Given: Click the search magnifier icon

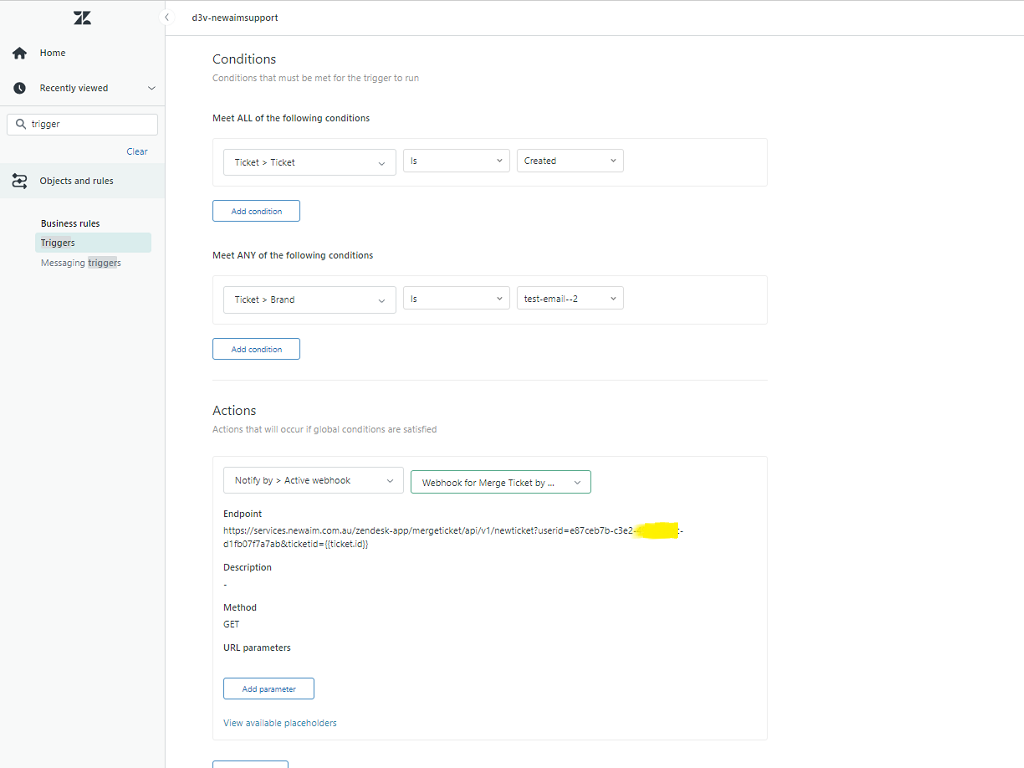Looking at the screenshot, I should click(21, 125).
